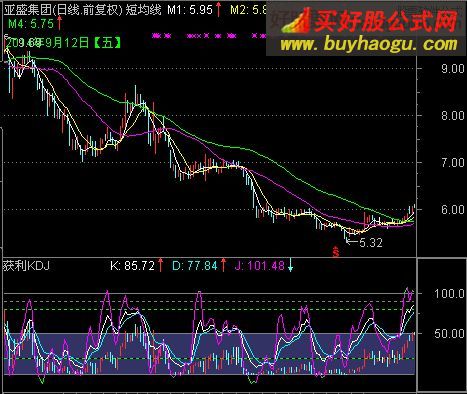467x394 pixels.
Task: Click the M4: 5.75 moving average value
Action: (x=31, y=24)
